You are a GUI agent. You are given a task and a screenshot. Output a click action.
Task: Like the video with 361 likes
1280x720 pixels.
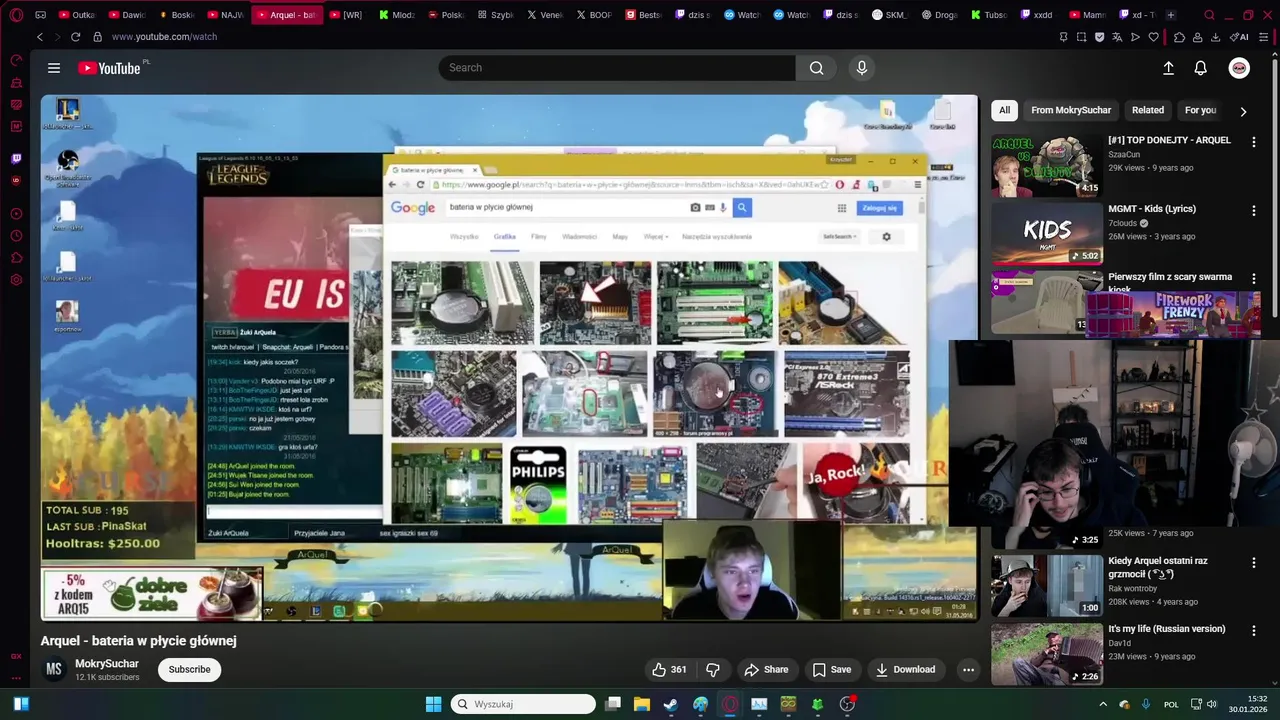pos(669,670)
